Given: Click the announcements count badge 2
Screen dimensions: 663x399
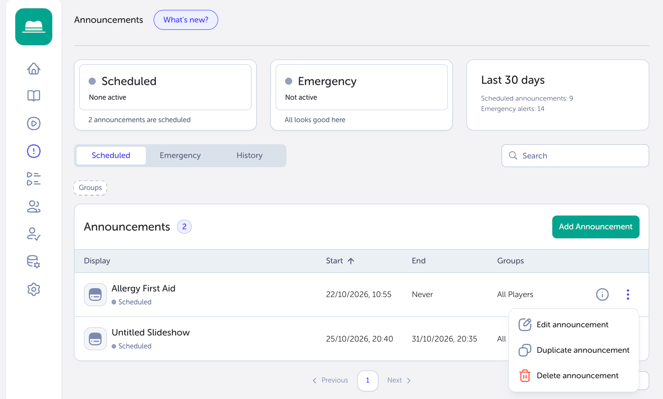Looking at the screenshot, I should pyautogui.click(x=184, y=227).
